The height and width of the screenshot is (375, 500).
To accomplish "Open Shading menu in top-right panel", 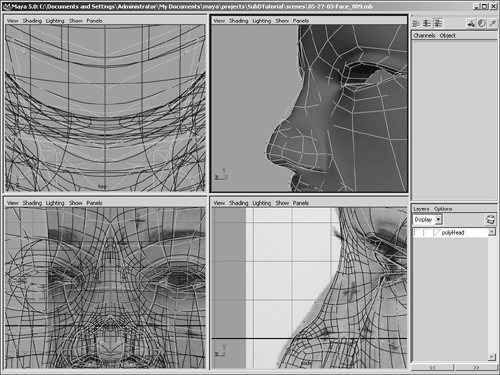I will tap(238, 21).
